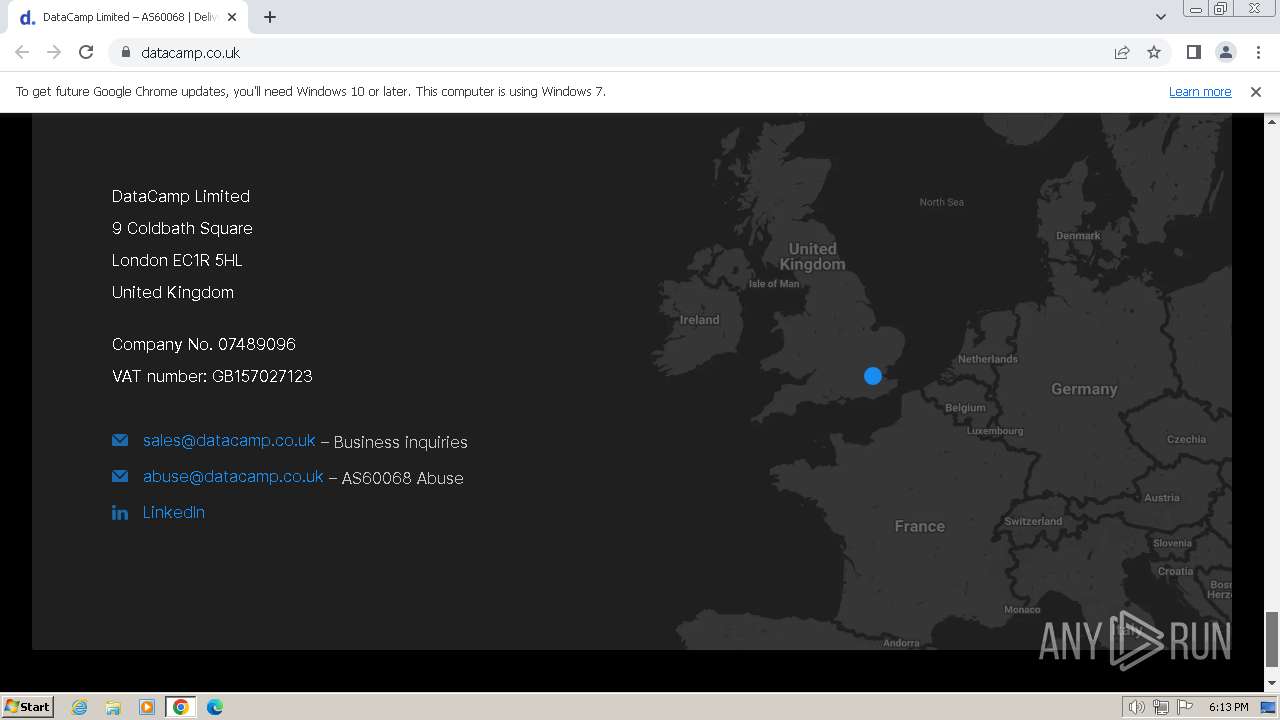
Task: Open the media player taskbar icon
Action: tap(147, 707)
